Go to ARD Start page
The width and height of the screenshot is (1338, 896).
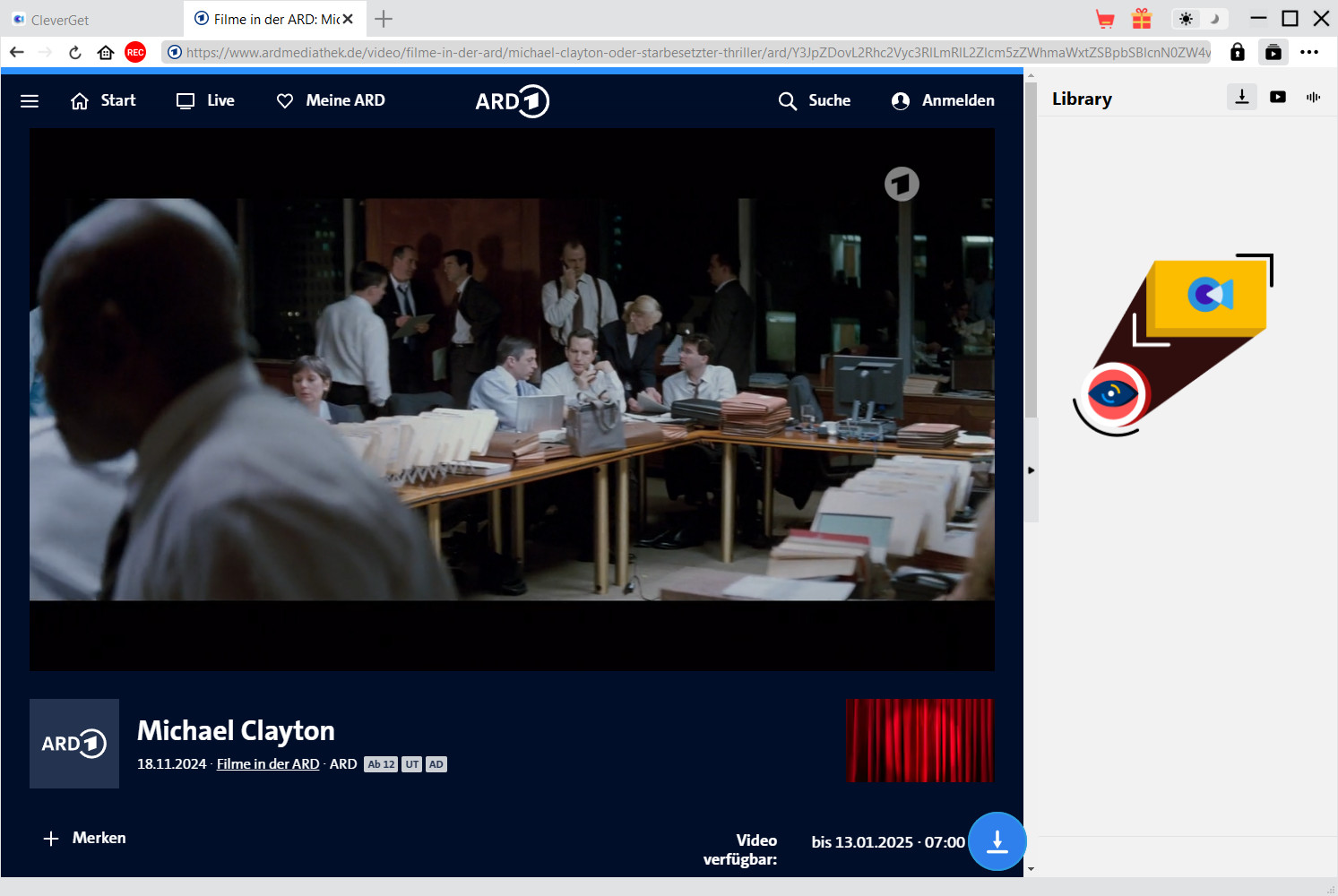coord(103,100)
